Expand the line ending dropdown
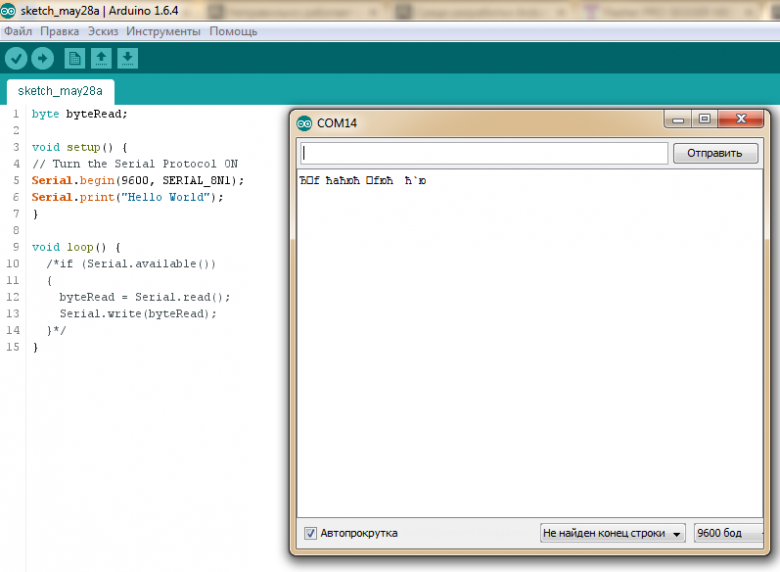Viewport: 780px width, 572px height. 612,533
